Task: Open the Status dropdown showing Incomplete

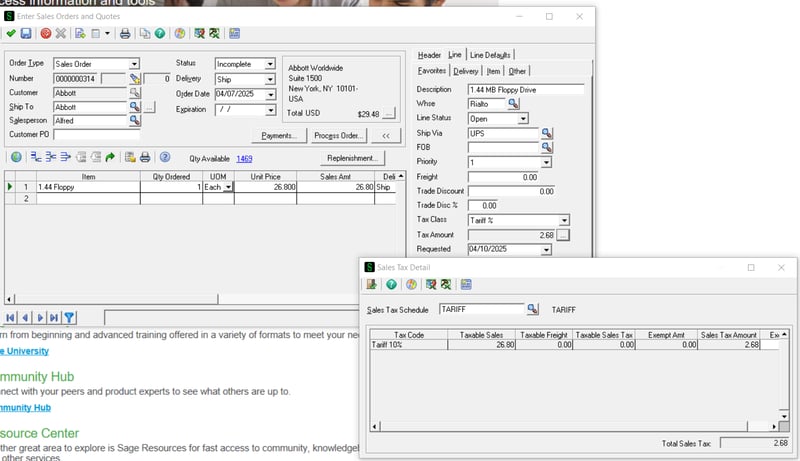Action: pyautogui.click(x=270, y=64)
